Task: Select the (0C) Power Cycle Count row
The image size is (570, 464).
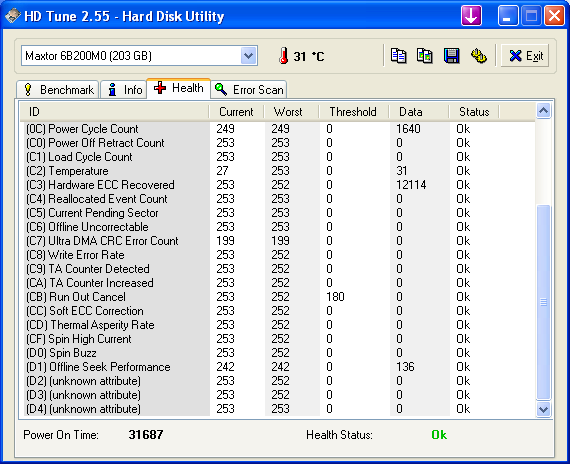Action: (x=280, y=129)
